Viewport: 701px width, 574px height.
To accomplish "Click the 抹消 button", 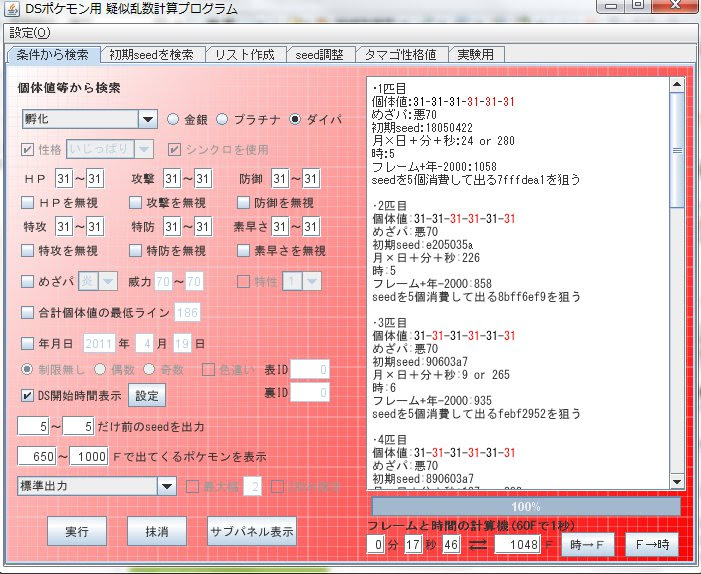I will (157, 531).
